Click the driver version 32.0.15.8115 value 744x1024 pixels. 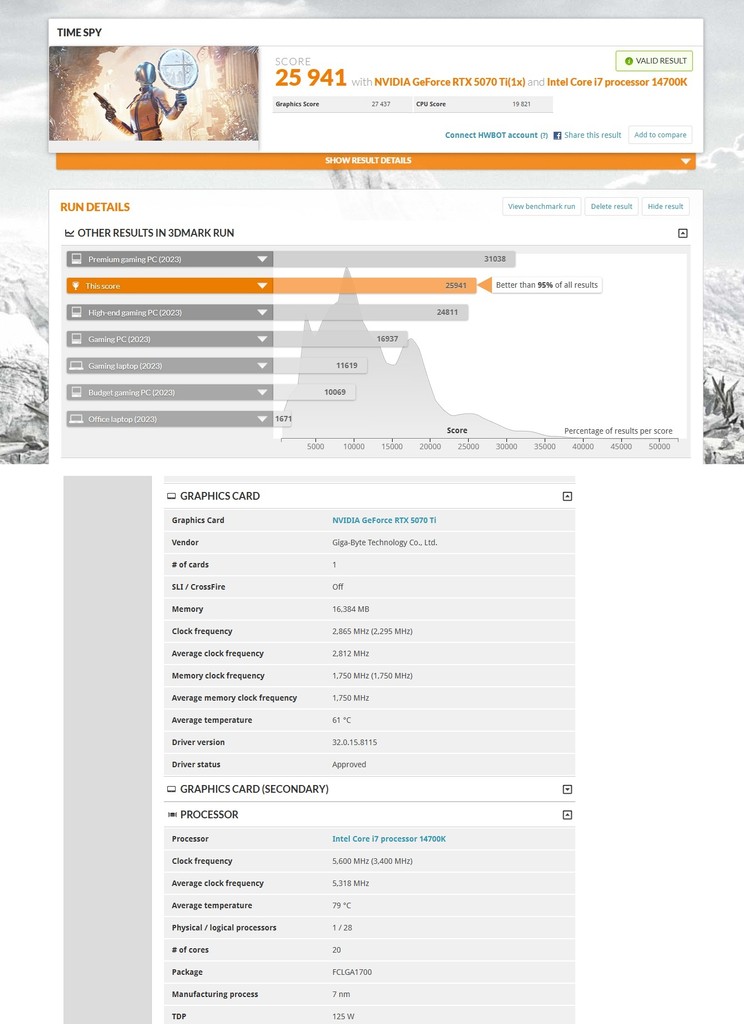click(x=355, y=743)
